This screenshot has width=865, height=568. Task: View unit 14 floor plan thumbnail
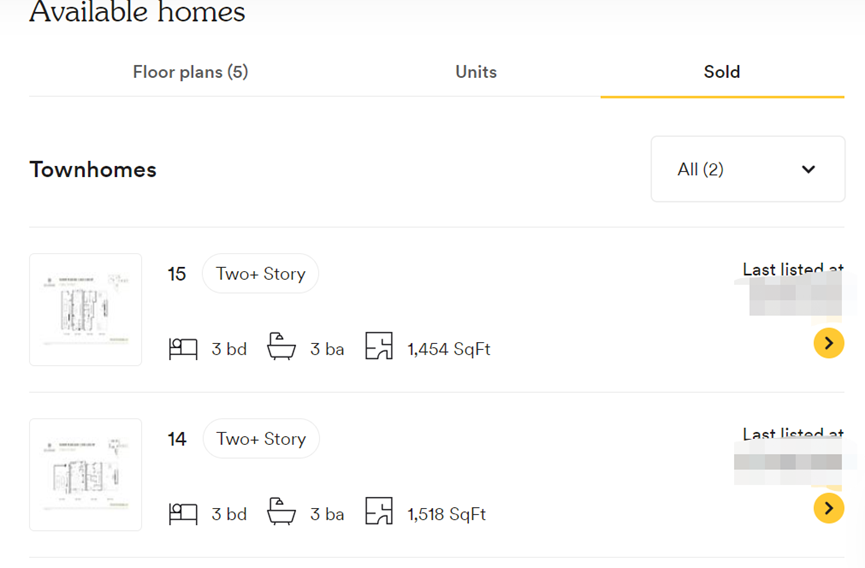coord(86,474)
